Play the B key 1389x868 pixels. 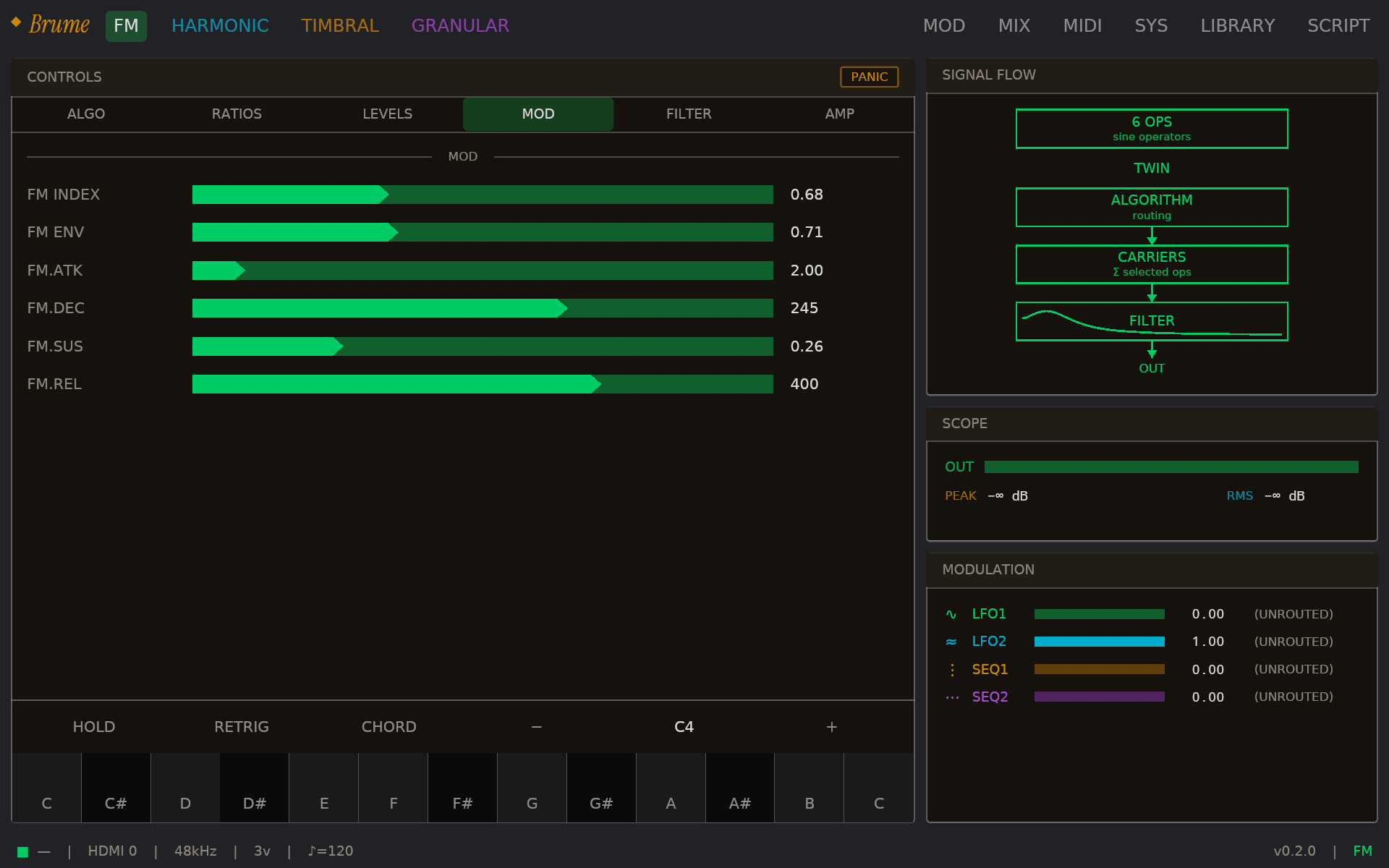pos(810,788)
